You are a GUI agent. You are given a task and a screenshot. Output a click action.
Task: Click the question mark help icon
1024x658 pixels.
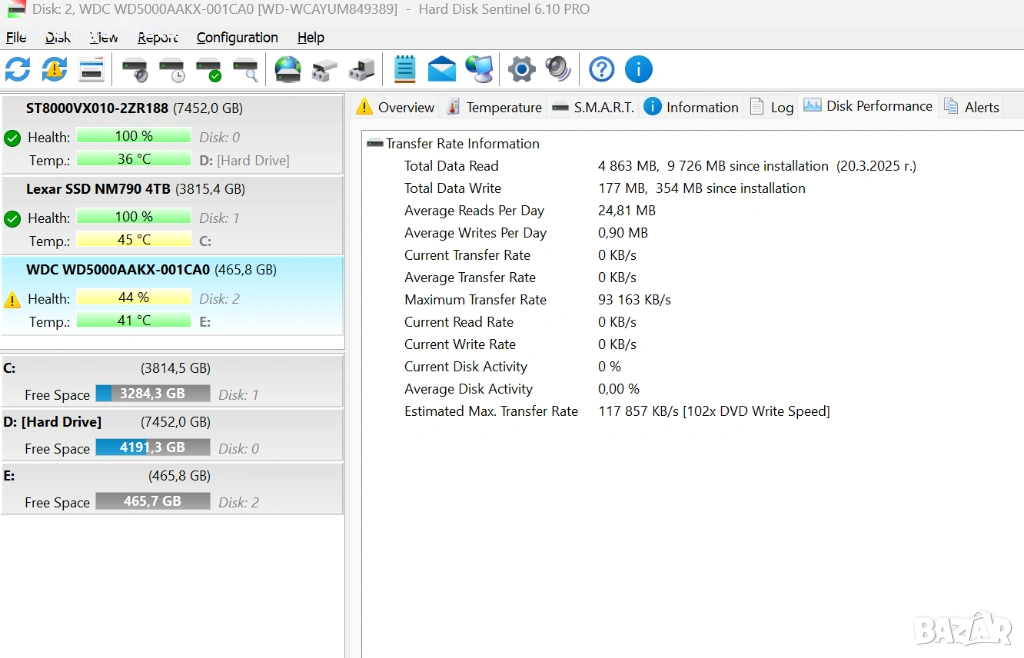pos(601,69)
